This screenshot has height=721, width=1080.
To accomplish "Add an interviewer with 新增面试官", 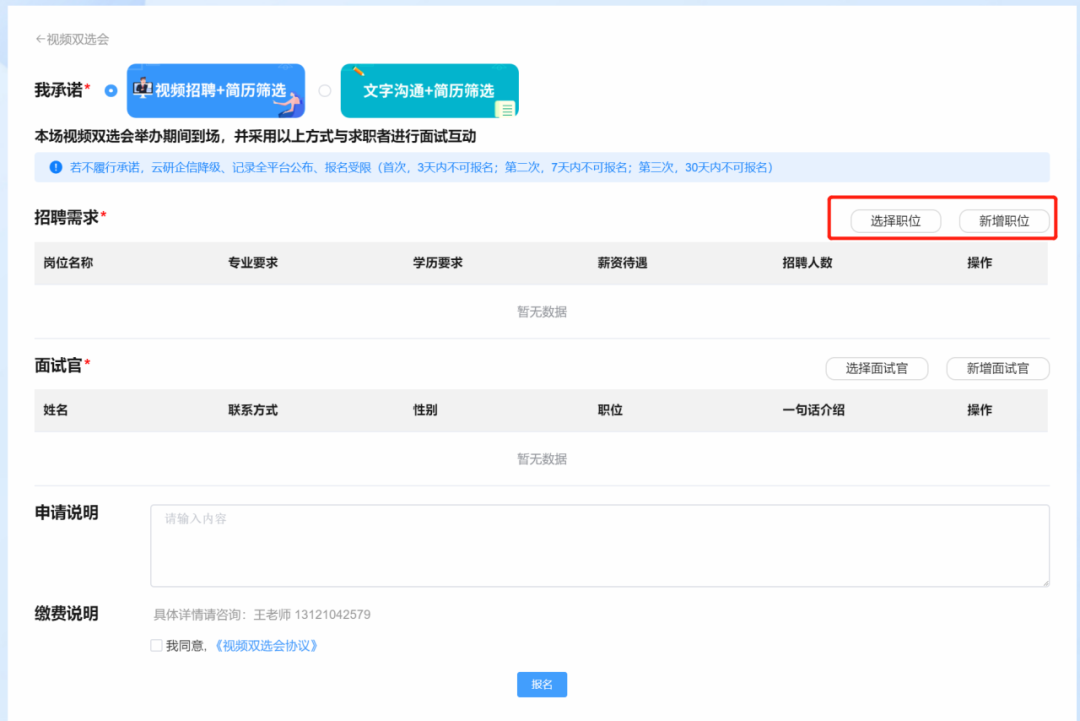I will click(997, 368).
